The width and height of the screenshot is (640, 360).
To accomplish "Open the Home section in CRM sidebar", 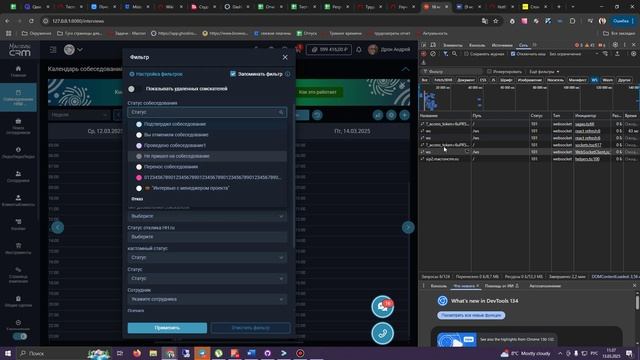I will coord(18,71).
